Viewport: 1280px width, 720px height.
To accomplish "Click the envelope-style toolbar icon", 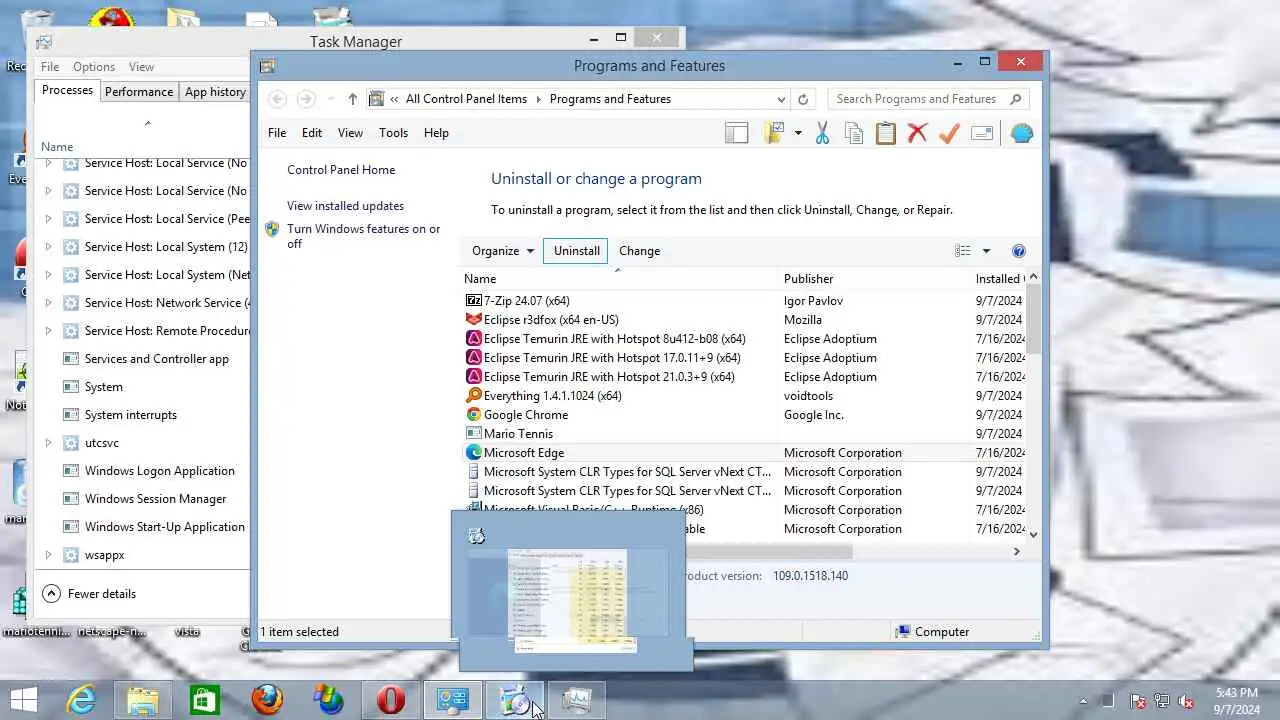I will point(982,133).
